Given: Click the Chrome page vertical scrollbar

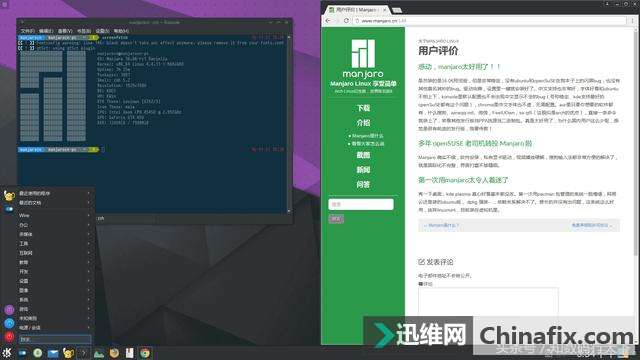Looking at the screenshot, I should pyautogui.click(x=636, y=143).
